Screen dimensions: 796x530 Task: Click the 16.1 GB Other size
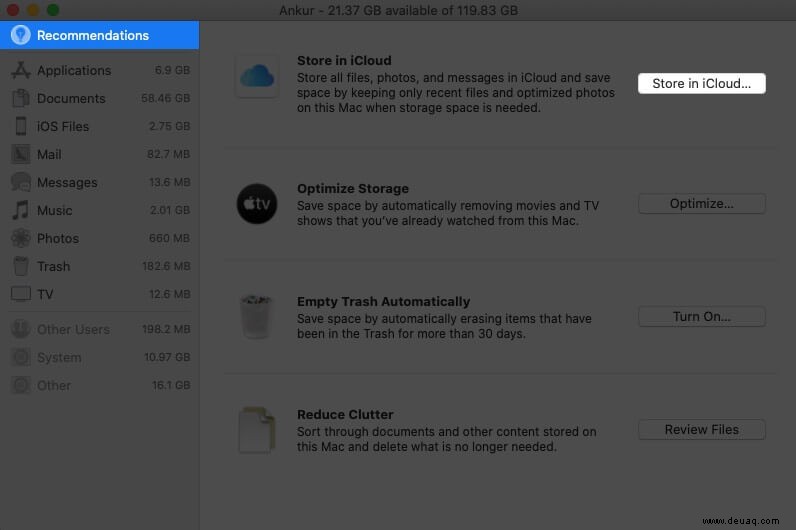171,385
